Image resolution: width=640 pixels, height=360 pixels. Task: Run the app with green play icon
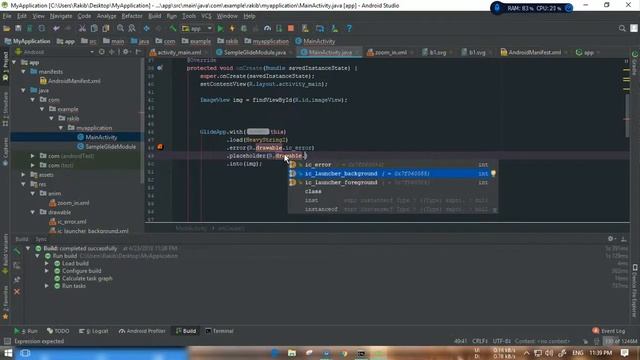coord(220,29)
